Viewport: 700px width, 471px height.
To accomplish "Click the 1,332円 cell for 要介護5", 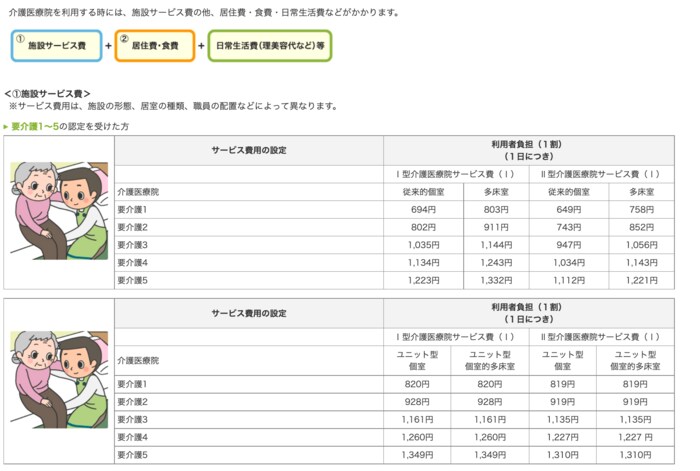I will click(496, 281).
